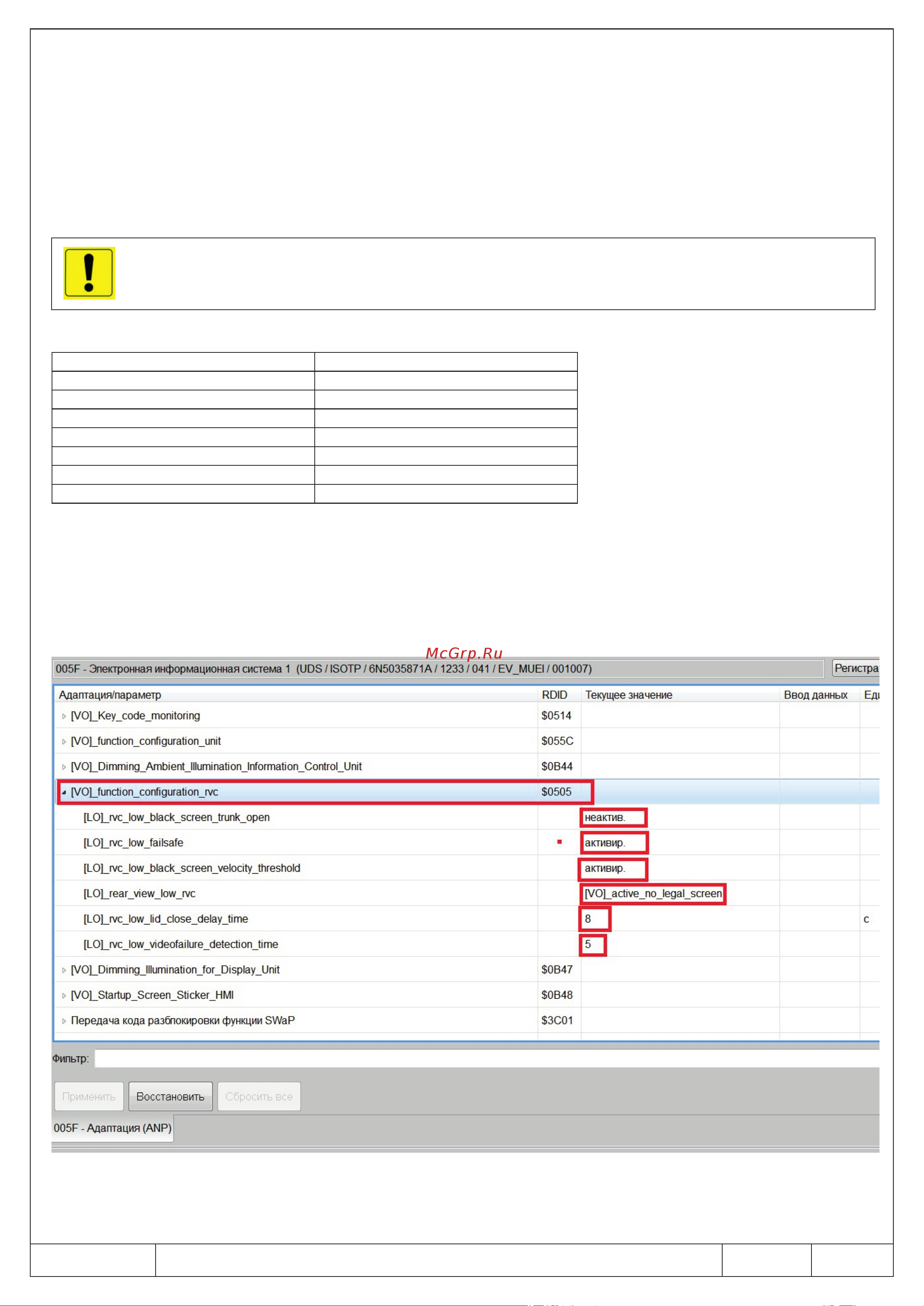
Task: Collapse the [VO]_function_configuration_rvc node
Action: tap(64, 792)
